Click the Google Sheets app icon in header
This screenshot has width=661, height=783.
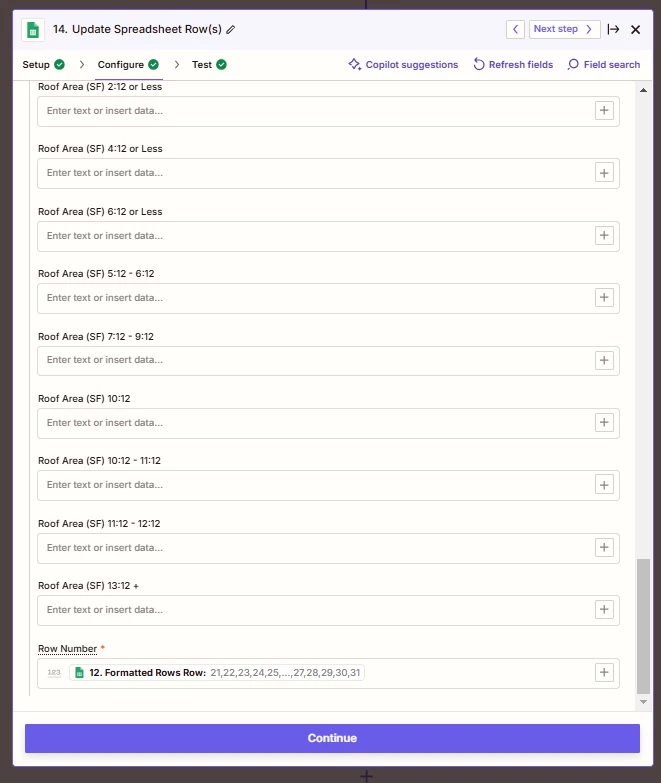click(x=33, y=30)
